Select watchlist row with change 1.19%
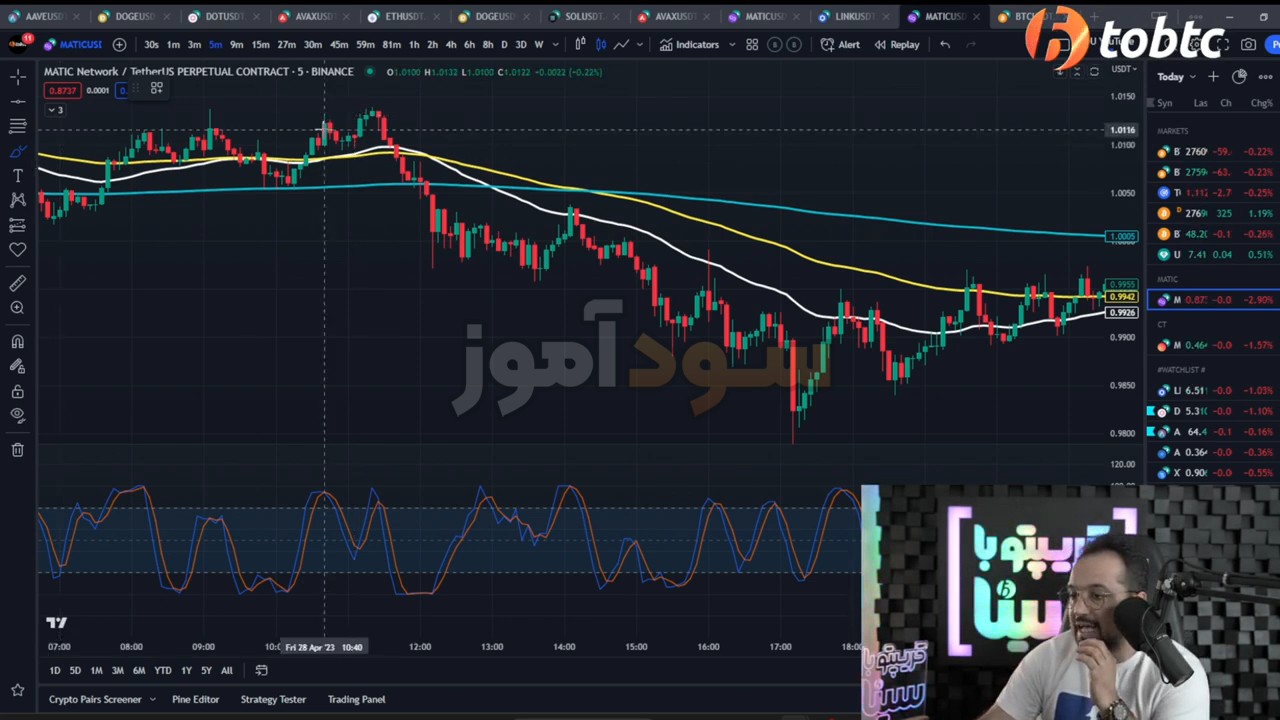This screenshot has height=720, width=1280. 1215,213
